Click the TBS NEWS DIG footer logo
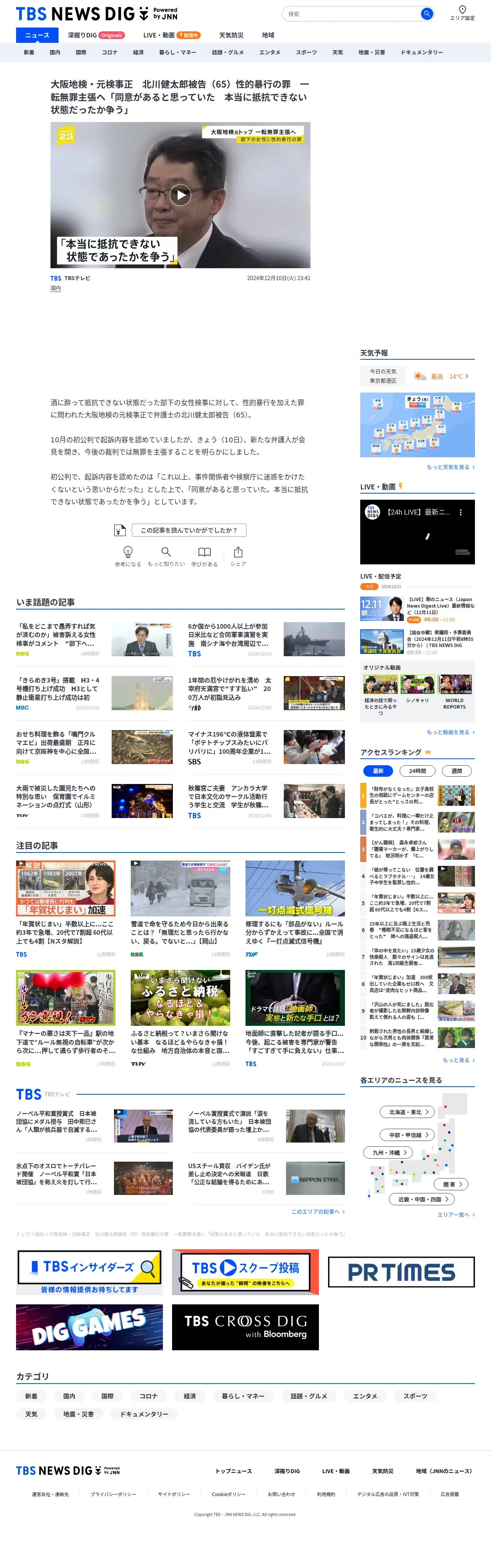 tap(68, 1470)
